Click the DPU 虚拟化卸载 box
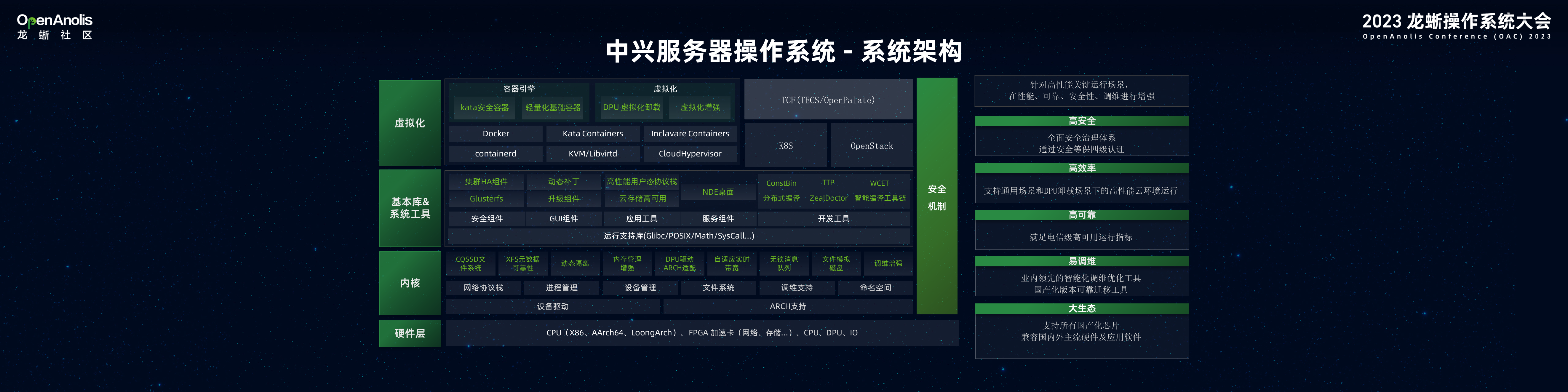Screen dimensions: 1568x392 coord(631,108)
